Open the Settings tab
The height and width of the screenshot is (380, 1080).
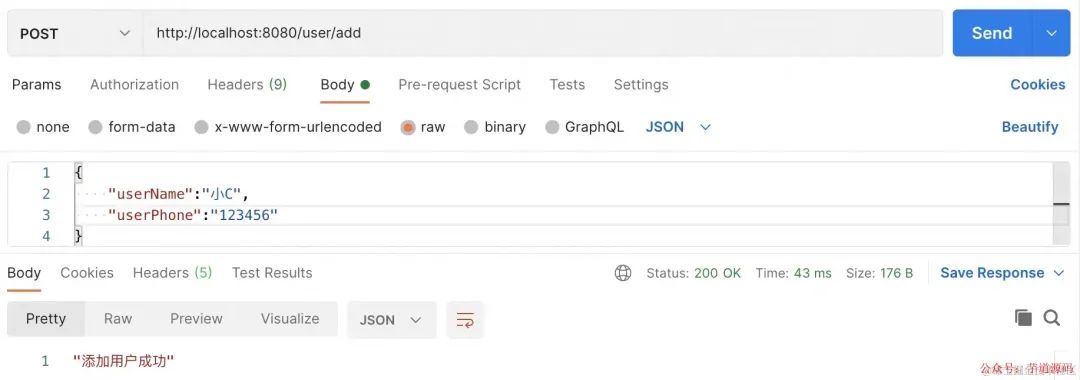click(x=641, y=85)
